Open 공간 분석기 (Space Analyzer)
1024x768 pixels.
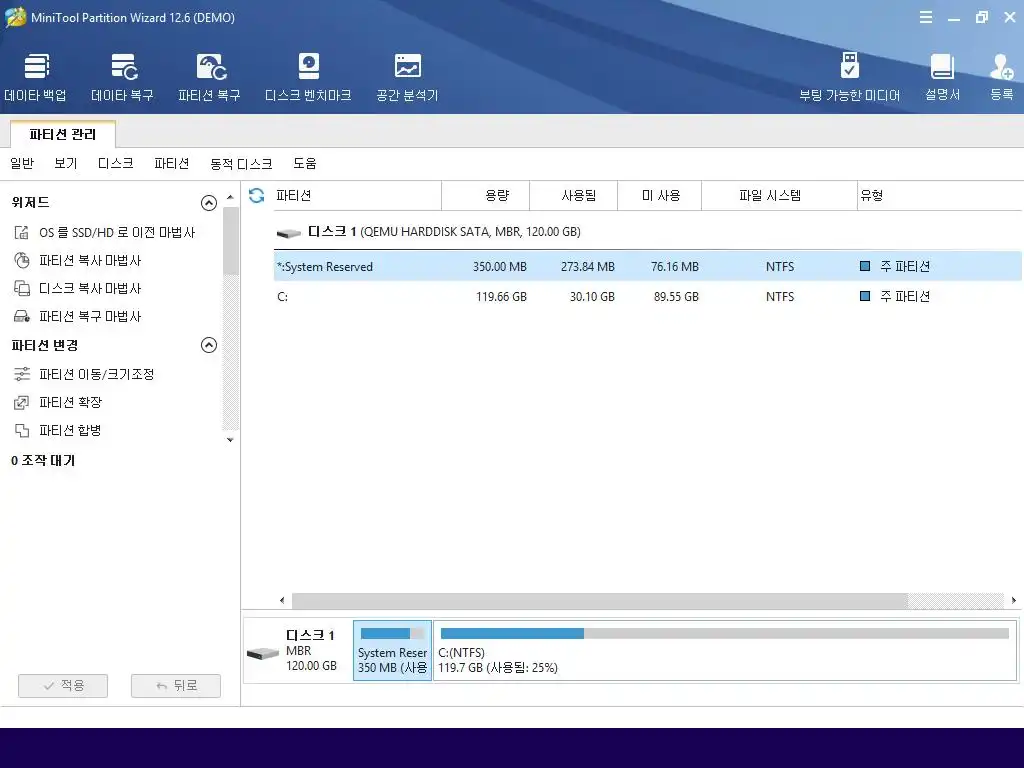[x=408, y=77]
